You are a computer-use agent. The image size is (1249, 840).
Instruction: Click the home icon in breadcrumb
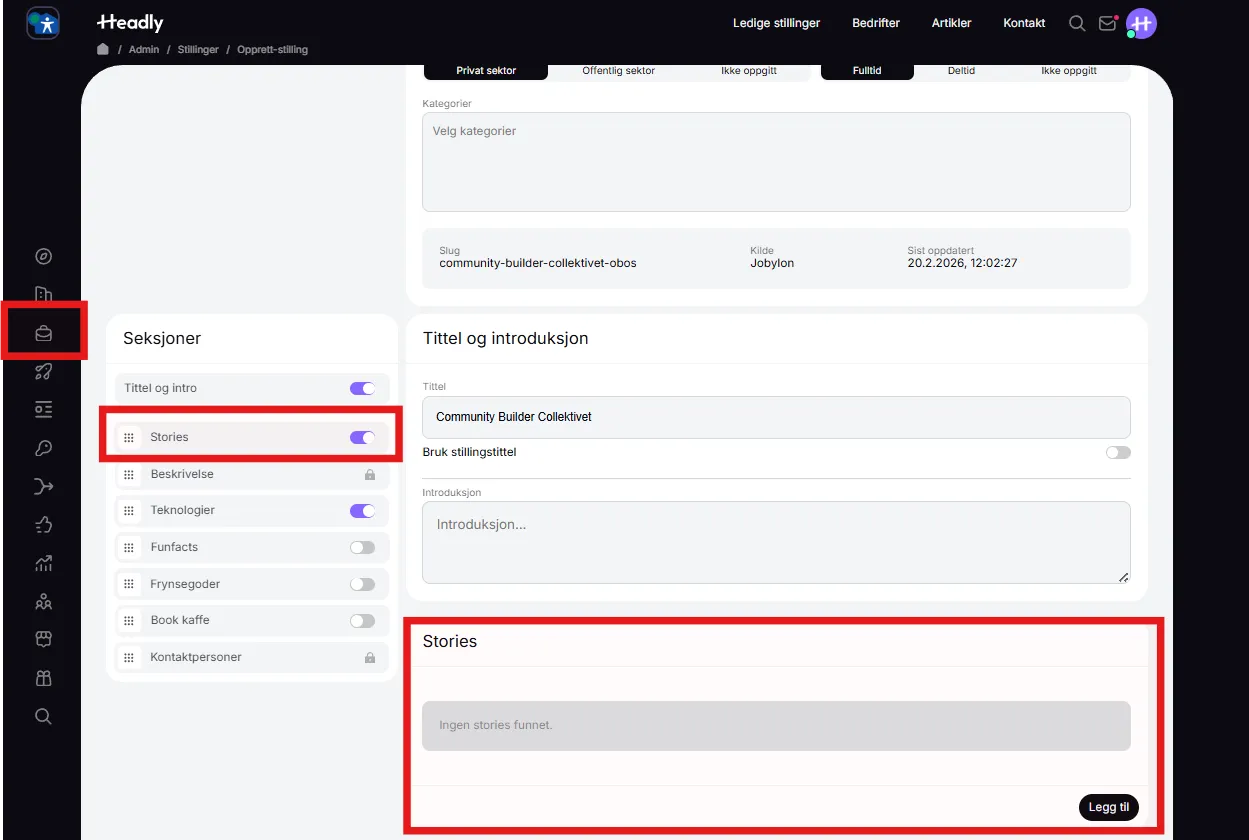point(103,49)
